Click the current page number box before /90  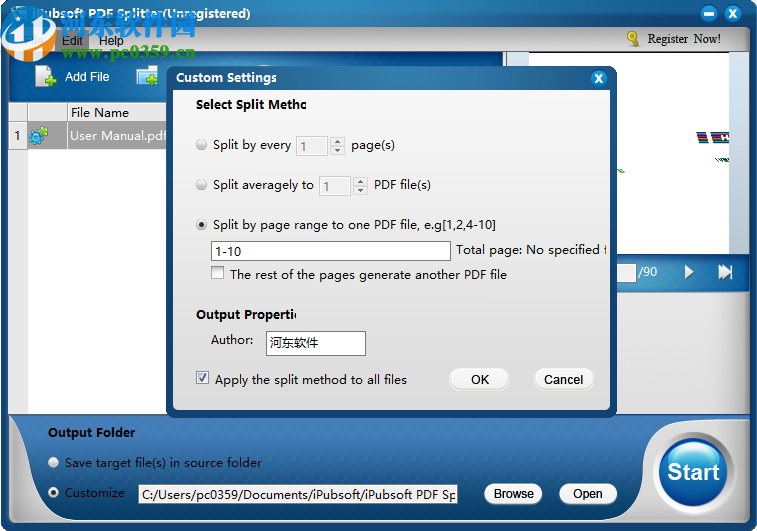pyautogui.click(x=627, y=273)
